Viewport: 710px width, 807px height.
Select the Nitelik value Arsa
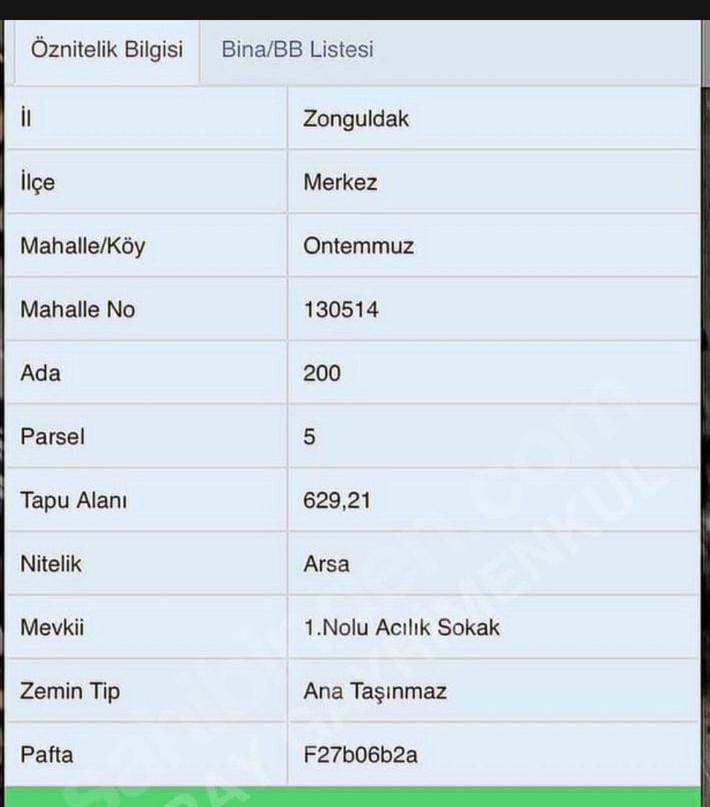326,564
